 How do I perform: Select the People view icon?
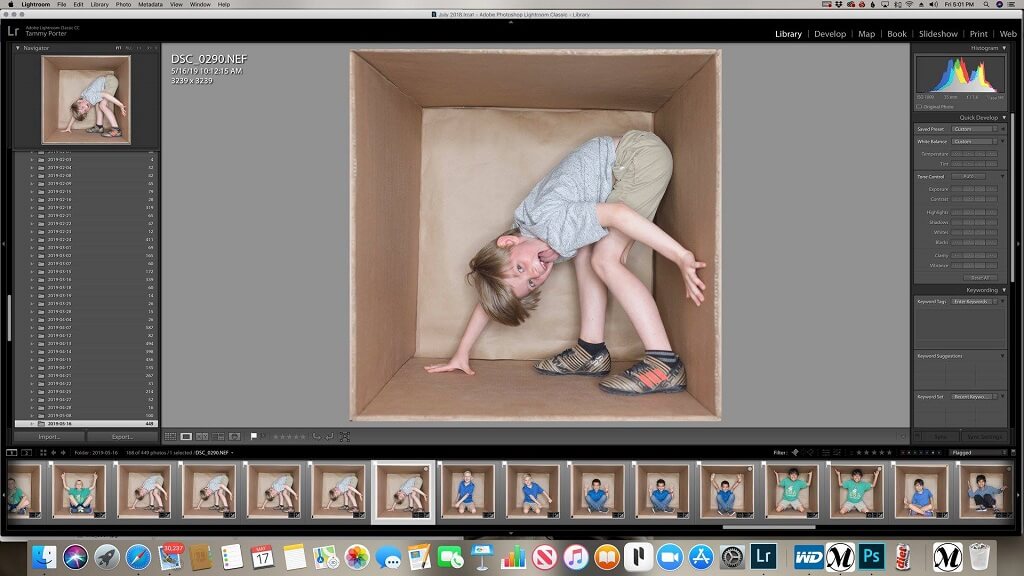(x=233, y=436)
